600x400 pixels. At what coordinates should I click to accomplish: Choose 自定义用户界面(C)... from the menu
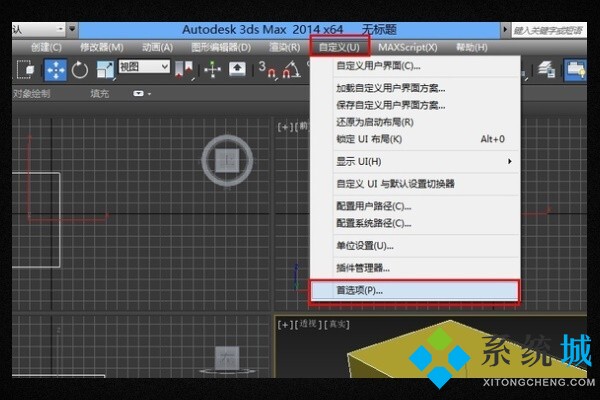415,66
